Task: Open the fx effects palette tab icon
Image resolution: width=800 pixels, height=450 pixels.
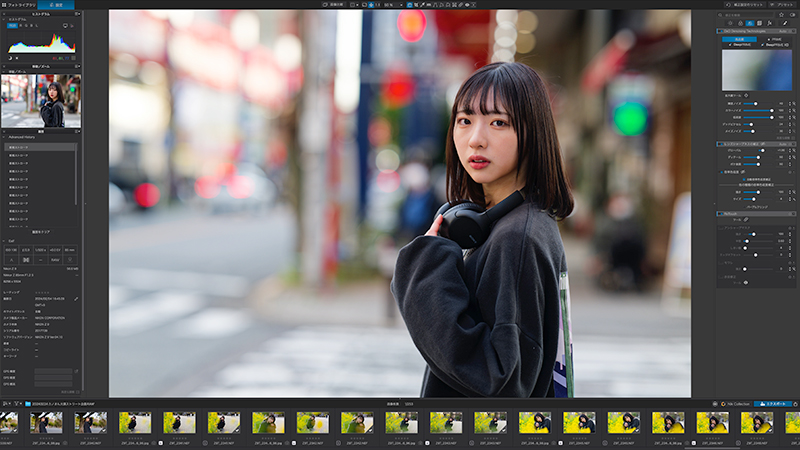Action: pos(769,23)
